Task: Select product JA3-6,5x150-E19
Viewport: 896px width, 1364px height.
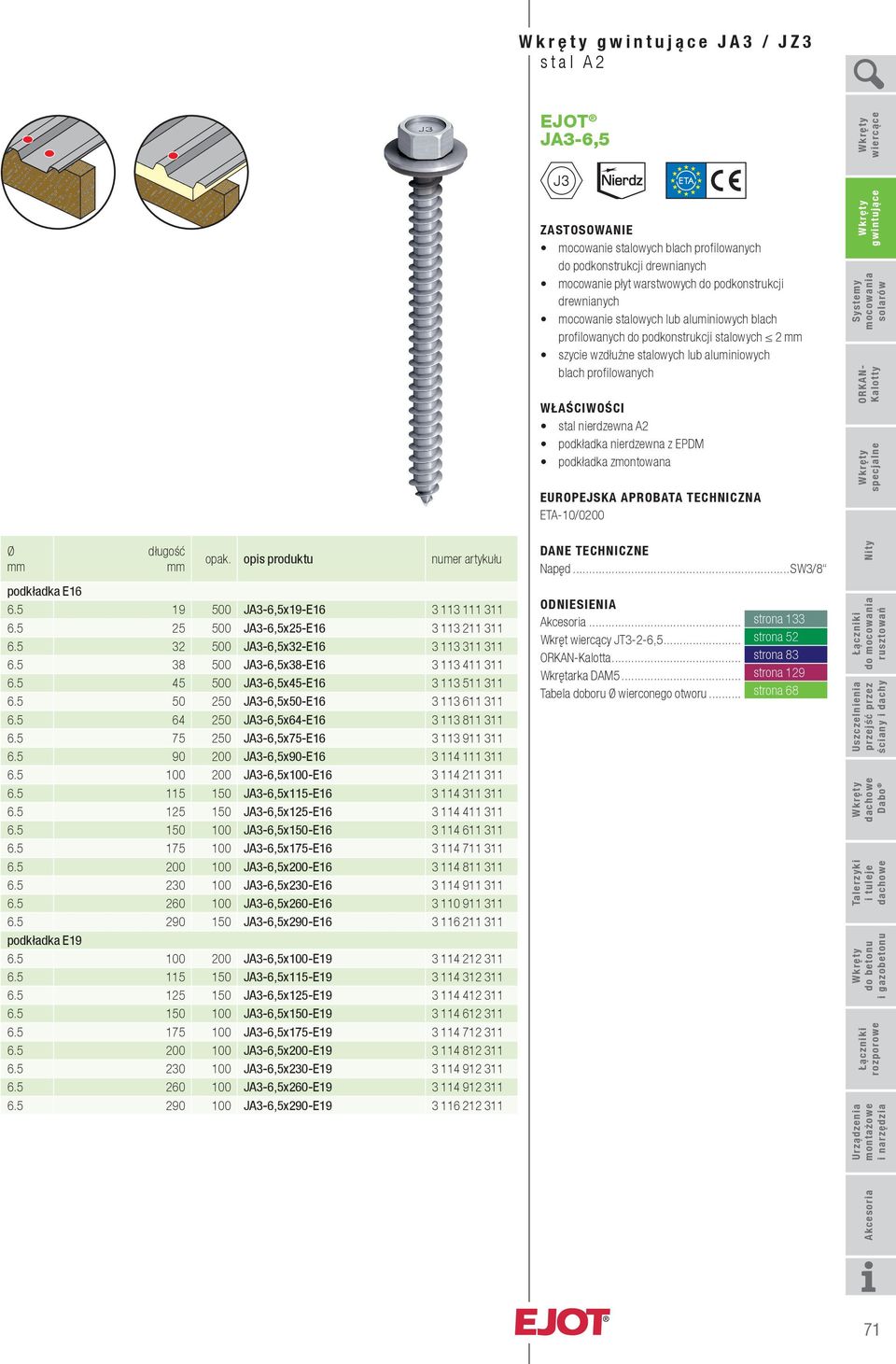Action: (x=287, y=1014)
